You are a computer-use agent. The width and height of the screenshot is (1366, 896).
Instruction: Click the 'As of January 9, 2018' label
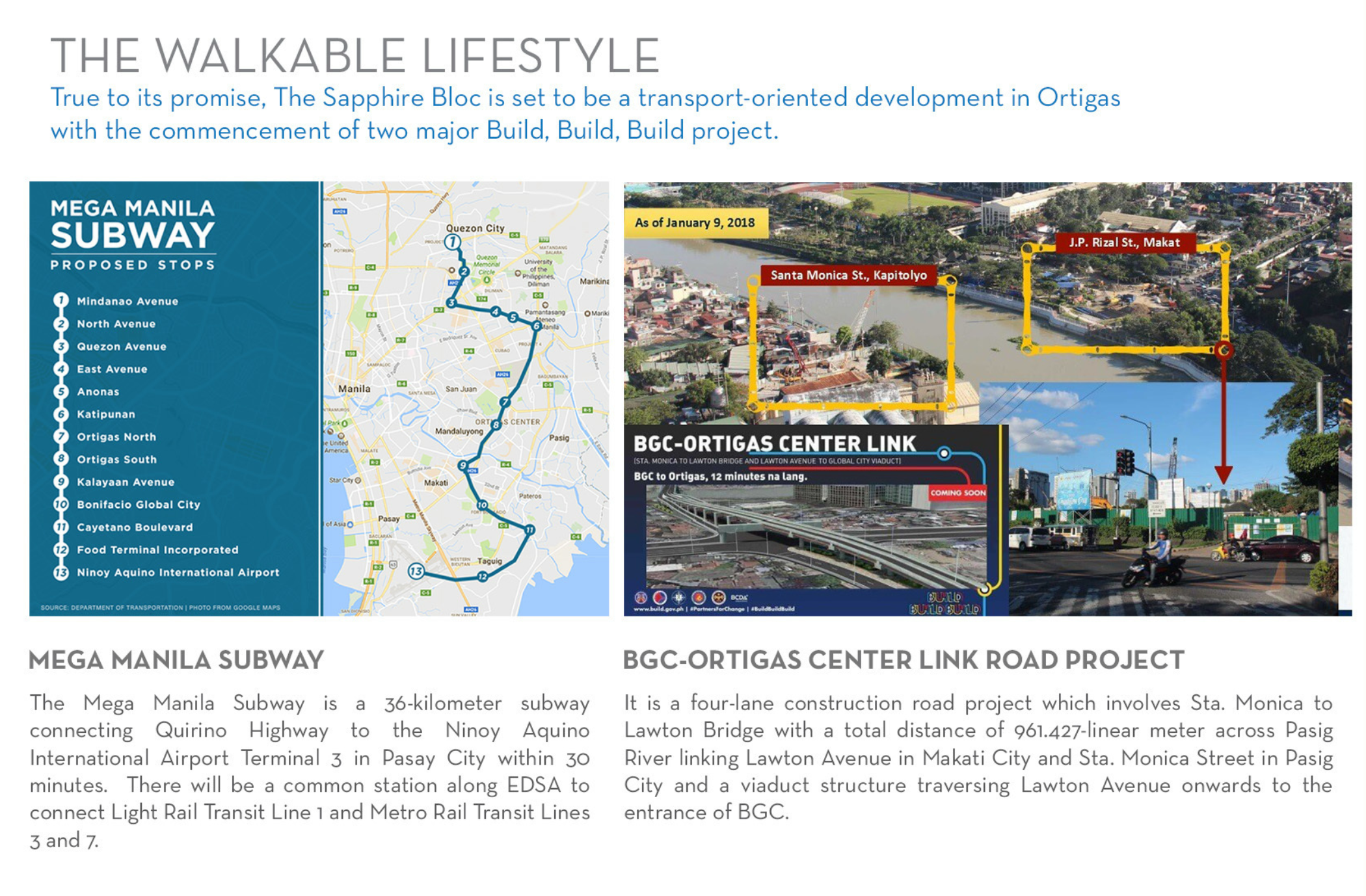click(695, 222)
